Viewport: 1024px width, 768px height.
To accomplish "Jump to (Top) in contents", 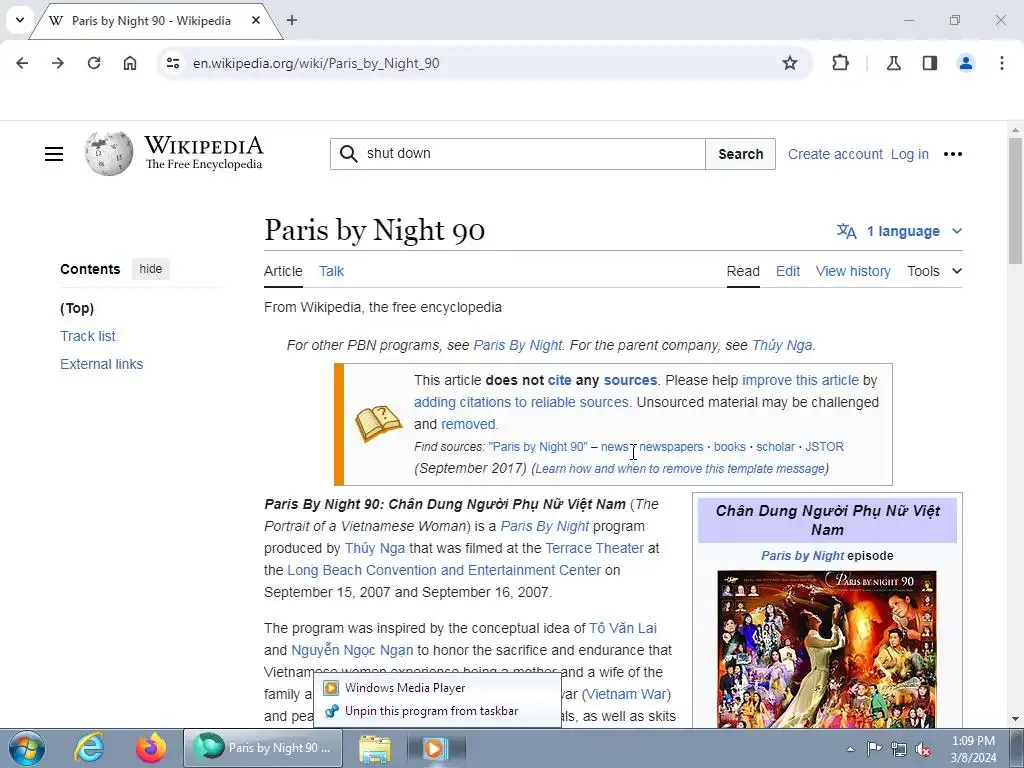I will pos(77,308).
